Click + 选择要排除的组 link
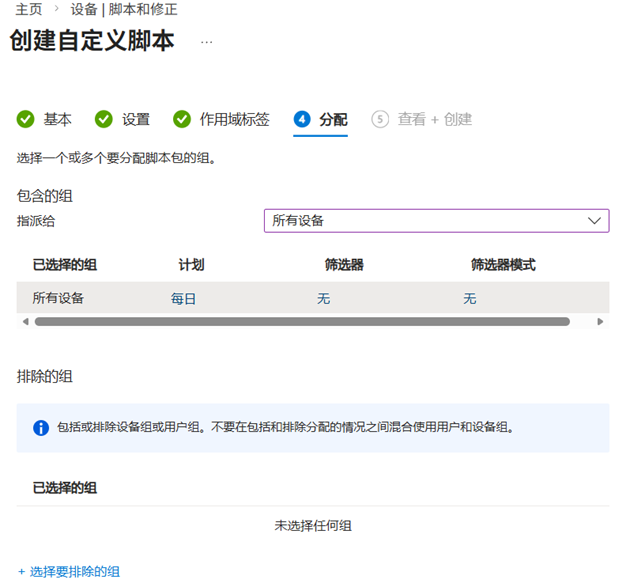Screen dimensions: 630x587 point(69,571)
